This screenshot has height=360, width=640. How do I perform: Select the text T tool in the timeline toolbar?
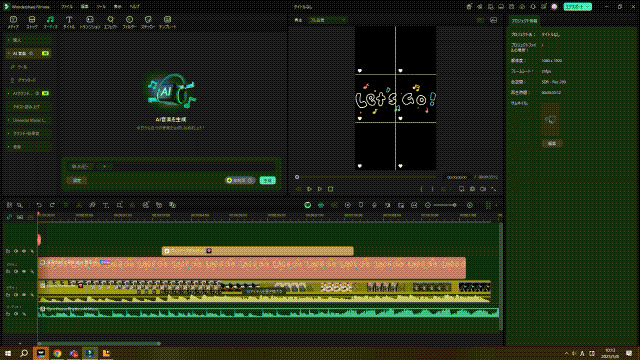(x=106, y=205)
